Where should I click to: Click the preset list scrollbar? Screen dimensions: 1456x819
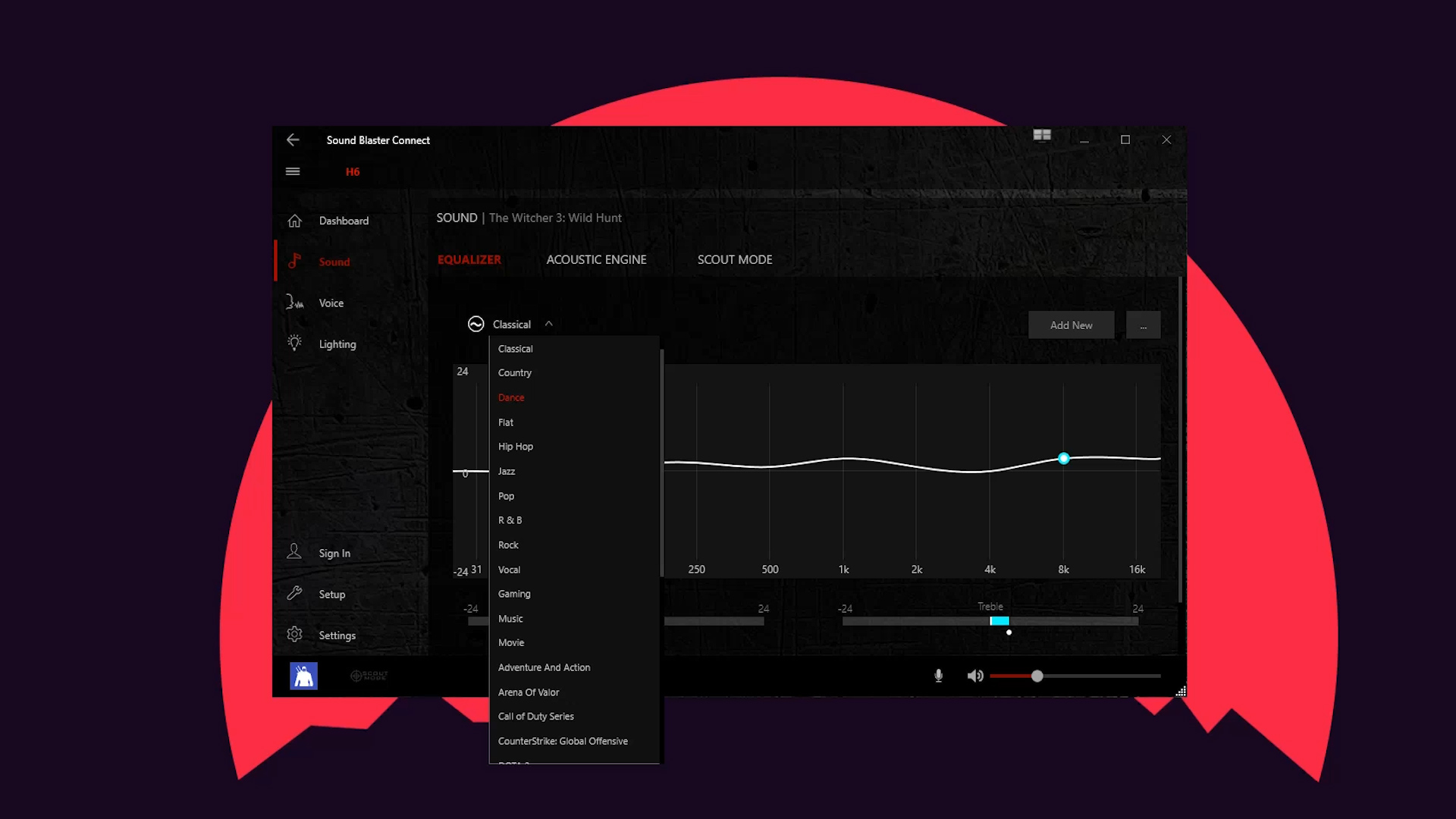click(662, 463)
